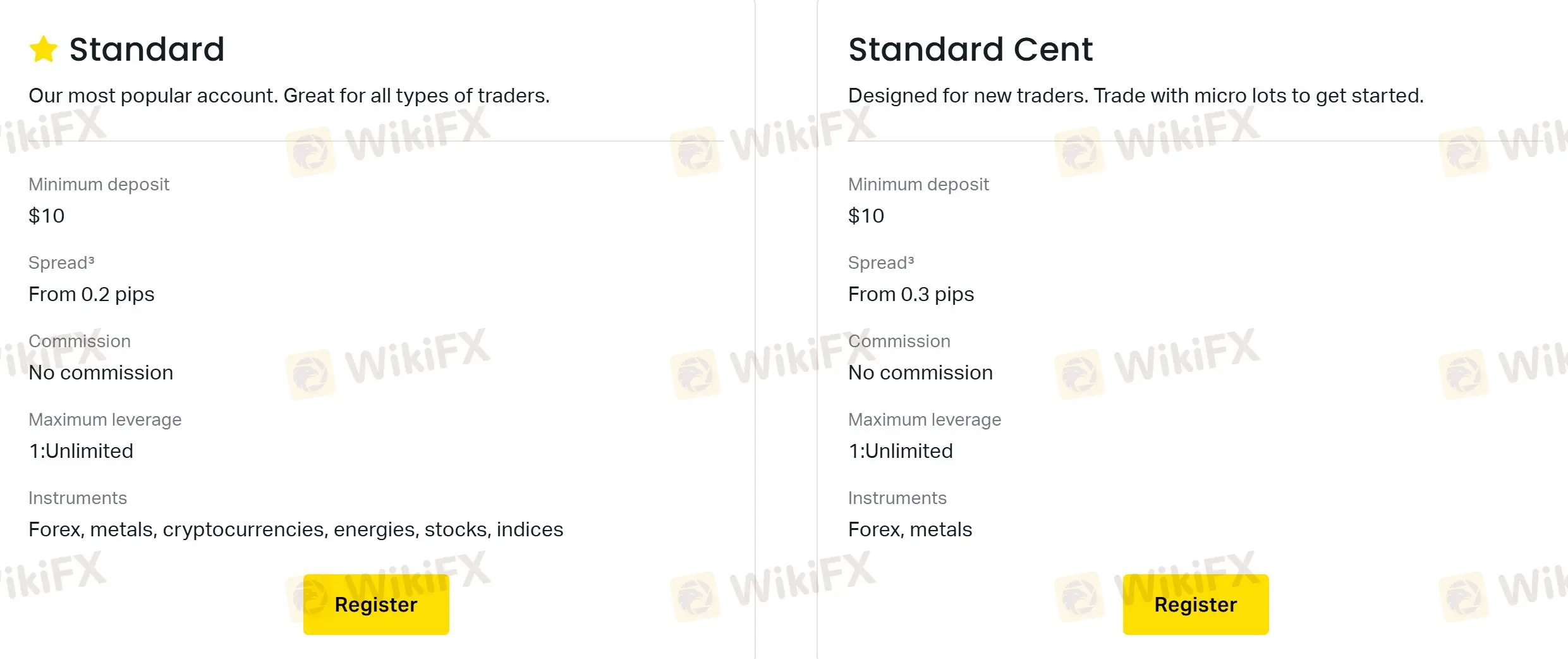
Task: Click Standard Cent 'No commission' text
Action: (920, 373)
